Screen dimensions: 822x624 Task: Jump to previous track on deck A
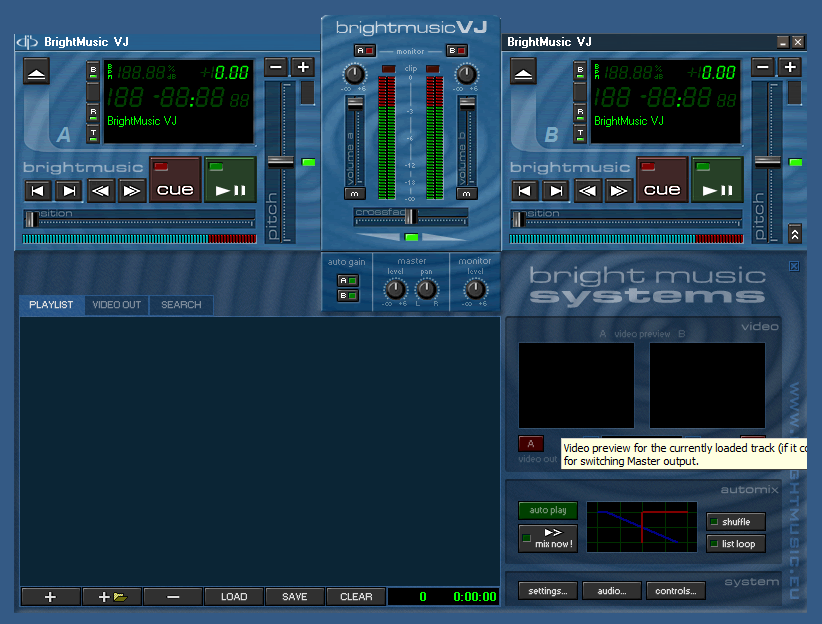38,190
